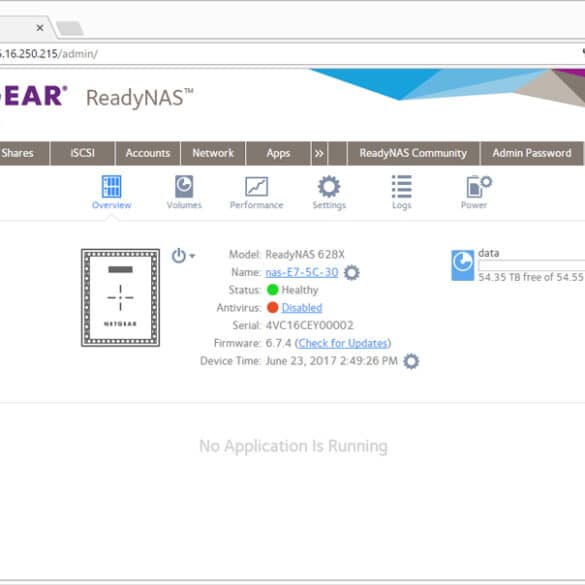
Task: Open the ReadyNAS Community tab
Action: 413,153
